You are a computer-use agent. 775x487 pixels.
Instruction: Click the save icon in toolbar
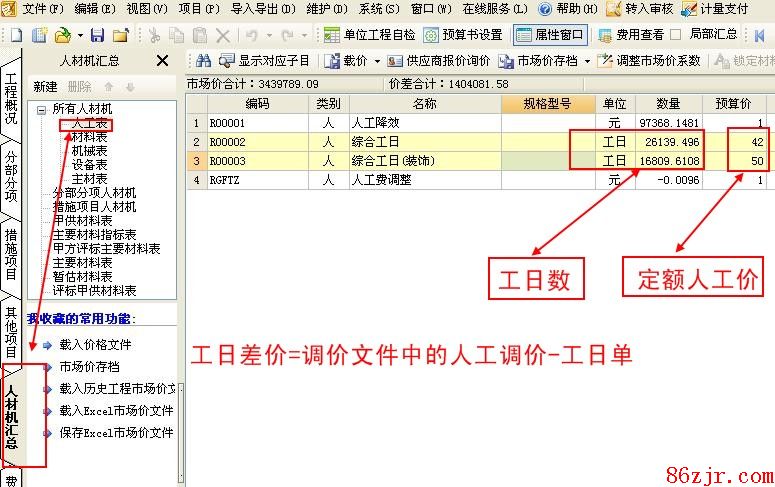click(x=97, y=35)
